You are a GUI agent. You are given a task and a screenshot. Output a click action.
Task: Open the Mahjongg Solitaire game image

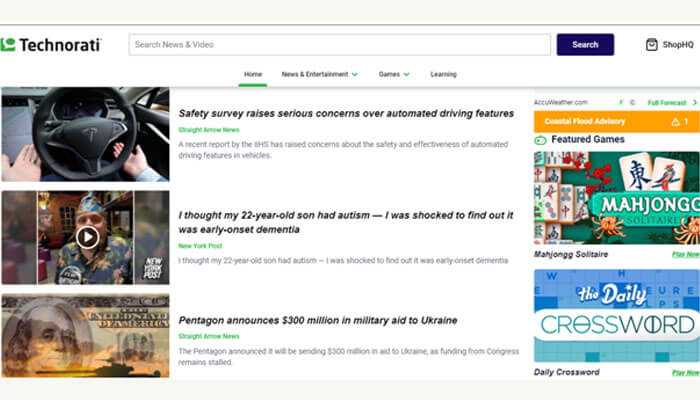(616, 197)
